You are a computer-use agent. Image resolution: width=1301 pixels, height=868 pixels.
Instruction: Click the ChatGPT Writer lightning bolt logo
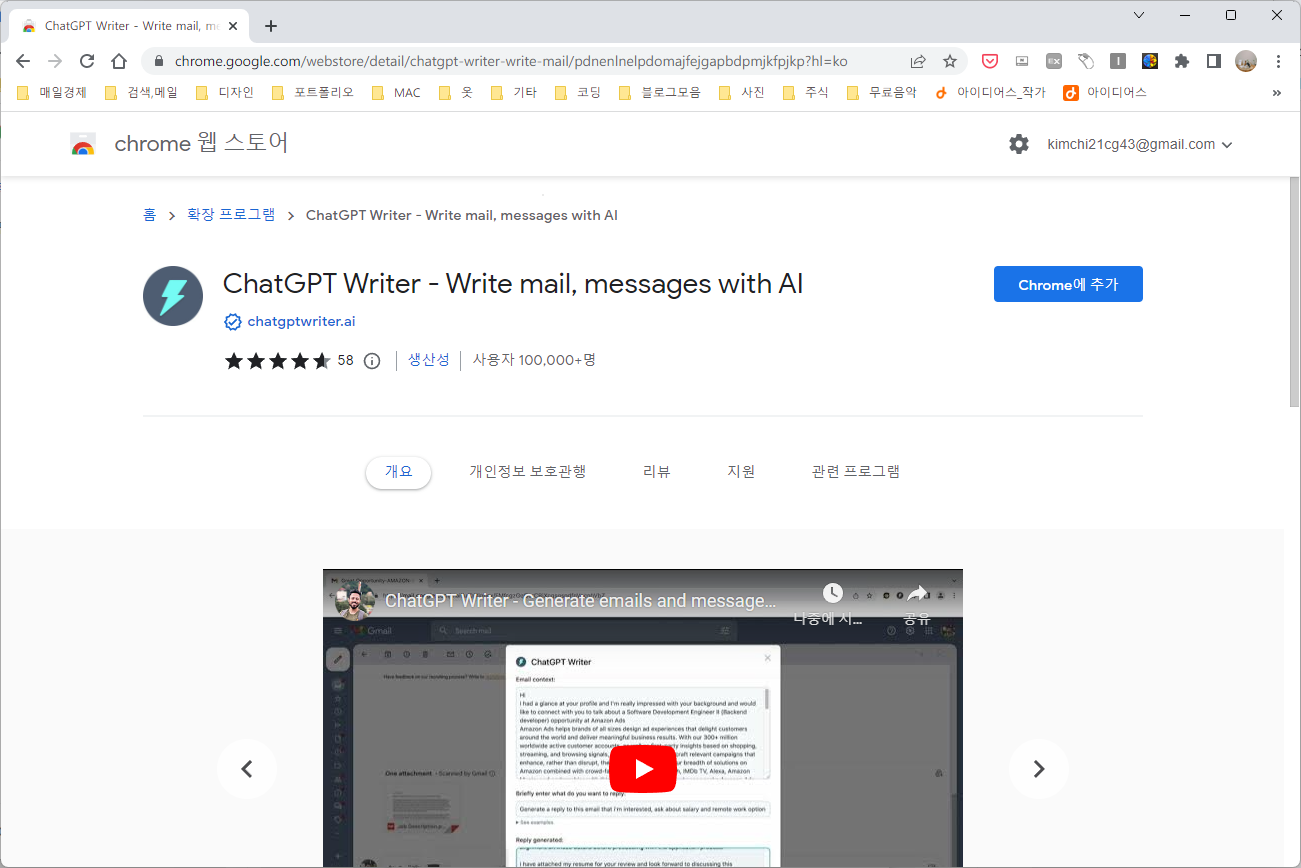(173, 296)
